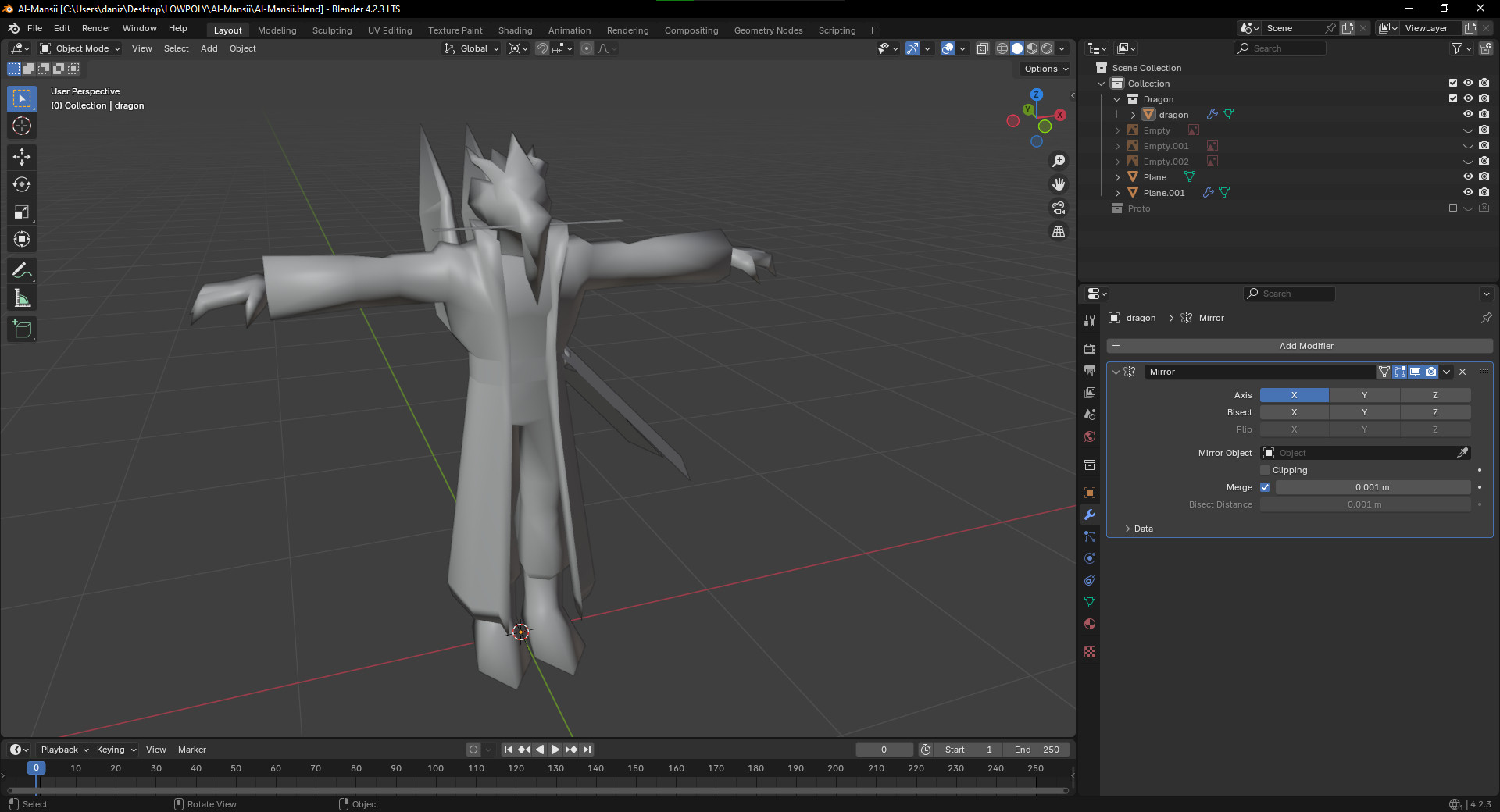Image resolution: width=1500 pixels, height=812 pixels.
Task: Select the Rotate tool
Action: click(x=22, y=184)
